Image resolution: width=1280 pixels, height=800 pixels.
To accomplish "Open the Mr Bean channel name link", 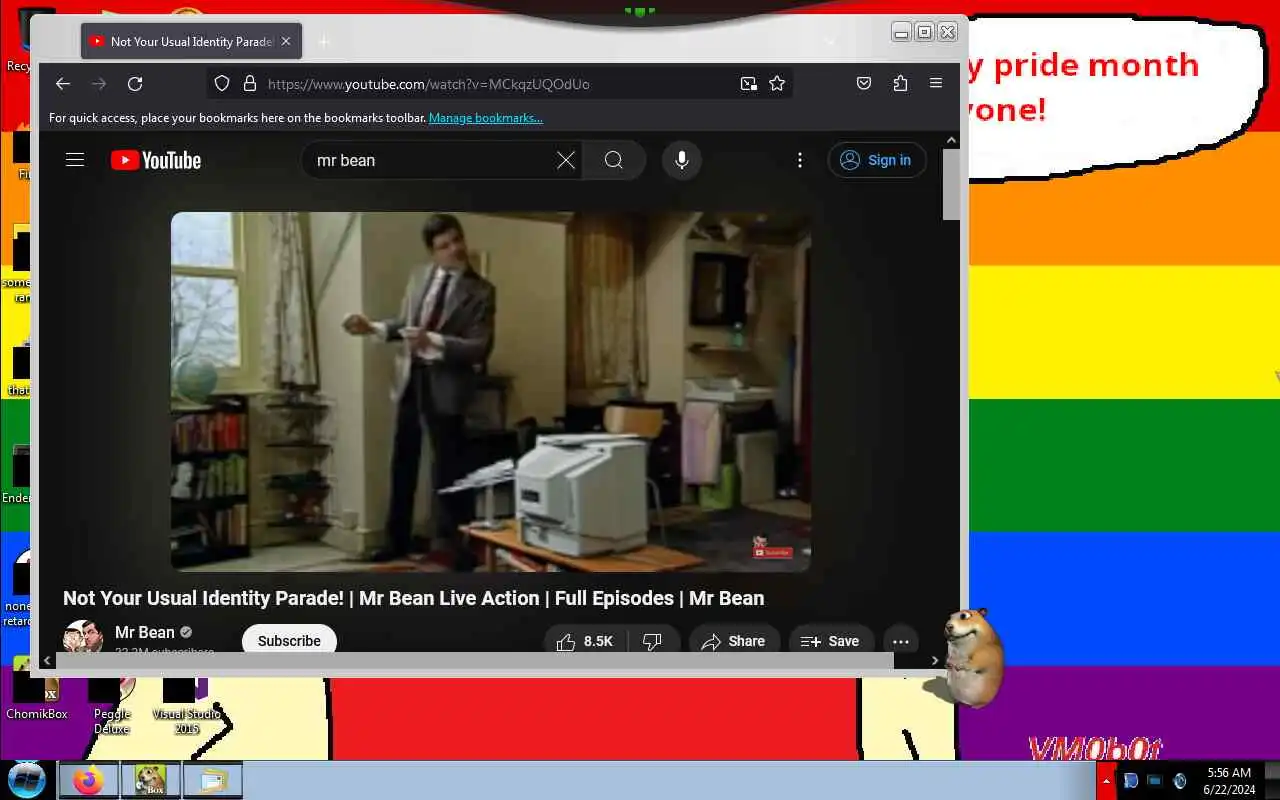I will (145, 632).
